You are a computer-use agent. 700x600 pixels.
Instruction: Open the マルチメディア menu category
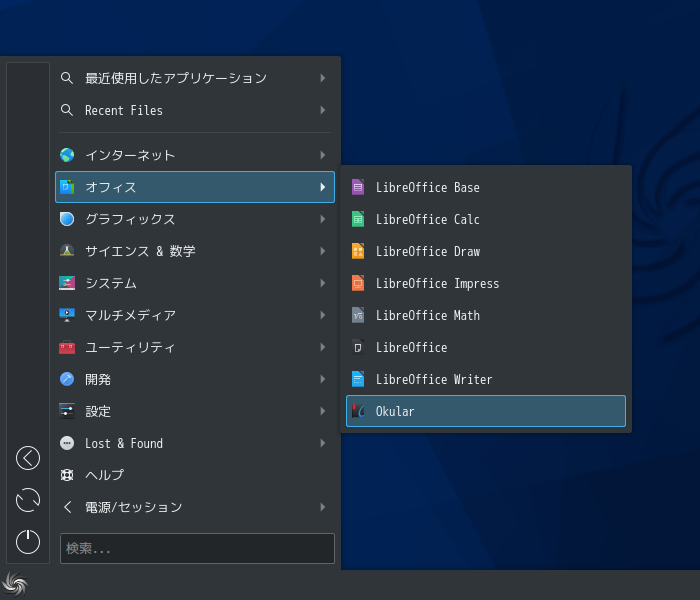point(195,316)
